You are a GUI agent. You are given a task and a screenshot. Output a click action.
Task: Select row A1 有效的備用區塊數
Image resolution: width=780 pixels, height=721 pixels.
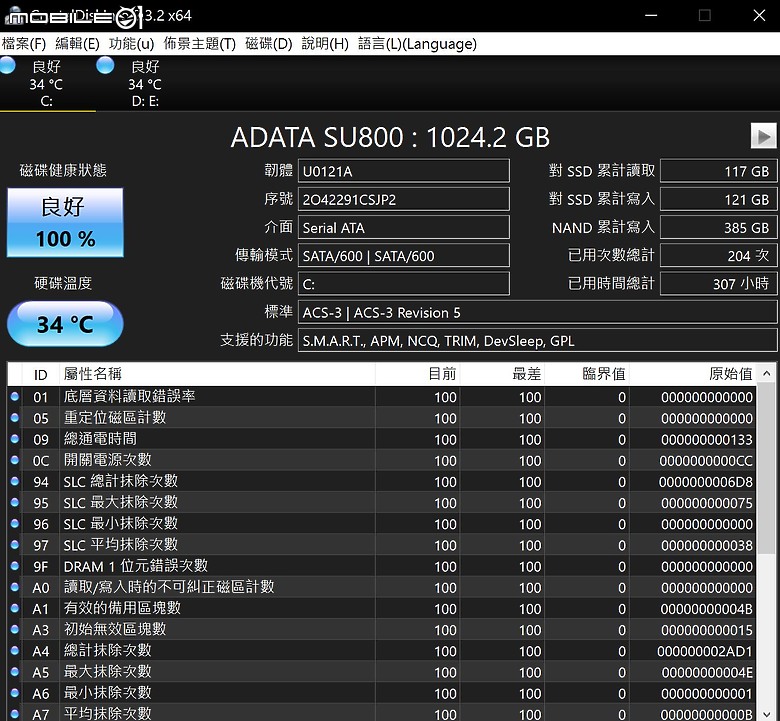pyautogui.click(x=382, y=609)
